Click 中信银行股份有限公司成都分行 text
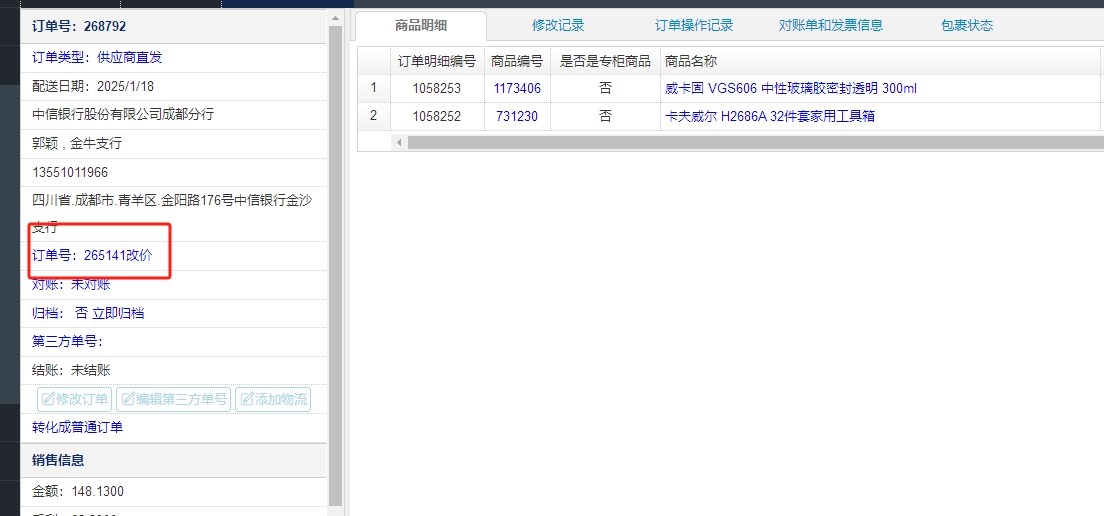Viewport: 1104px width, 516px height. point(123,114)
